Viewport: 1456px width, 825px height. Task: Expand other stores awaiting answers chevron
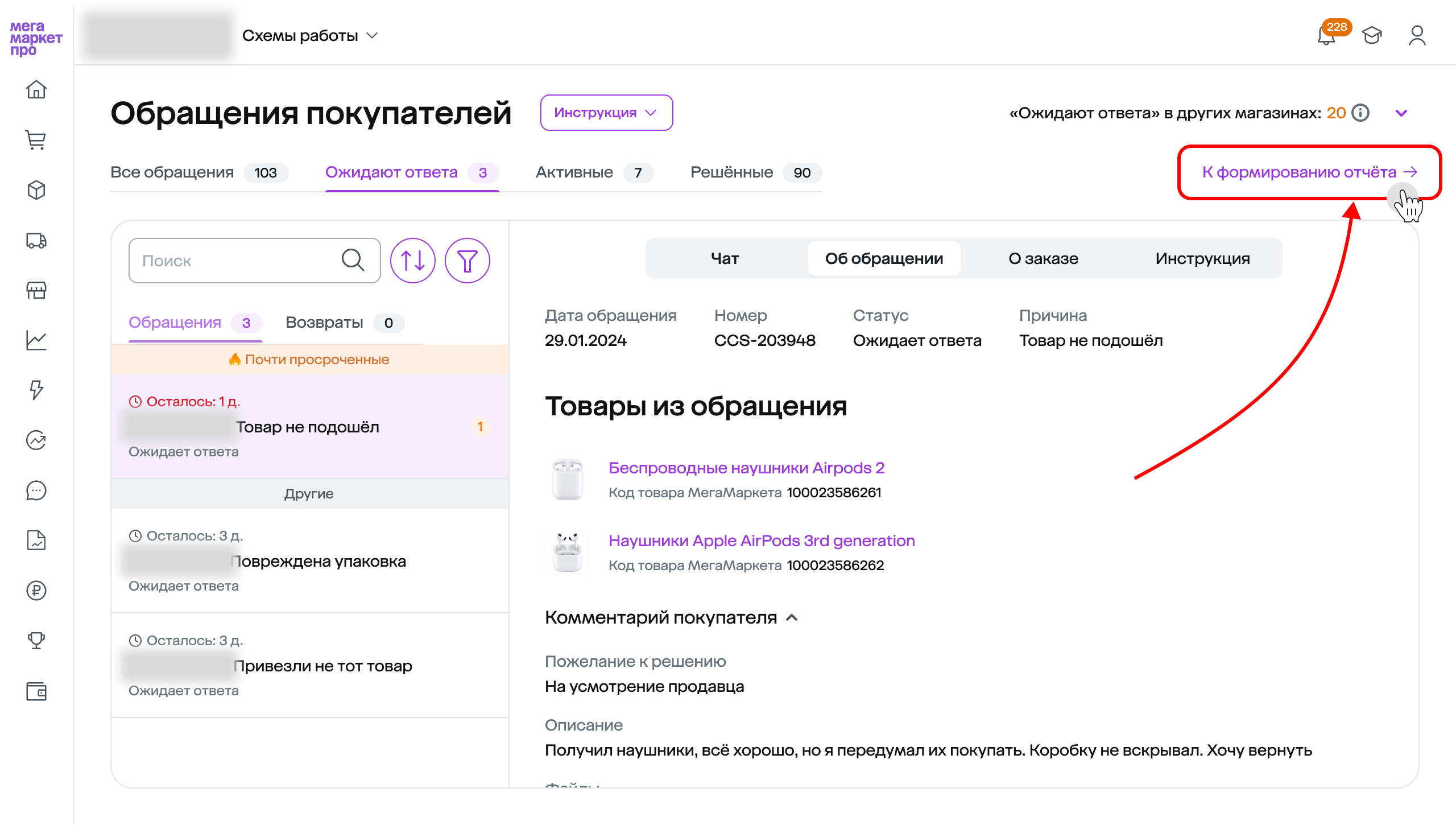pyautogui.click(x=1401, y=113)
